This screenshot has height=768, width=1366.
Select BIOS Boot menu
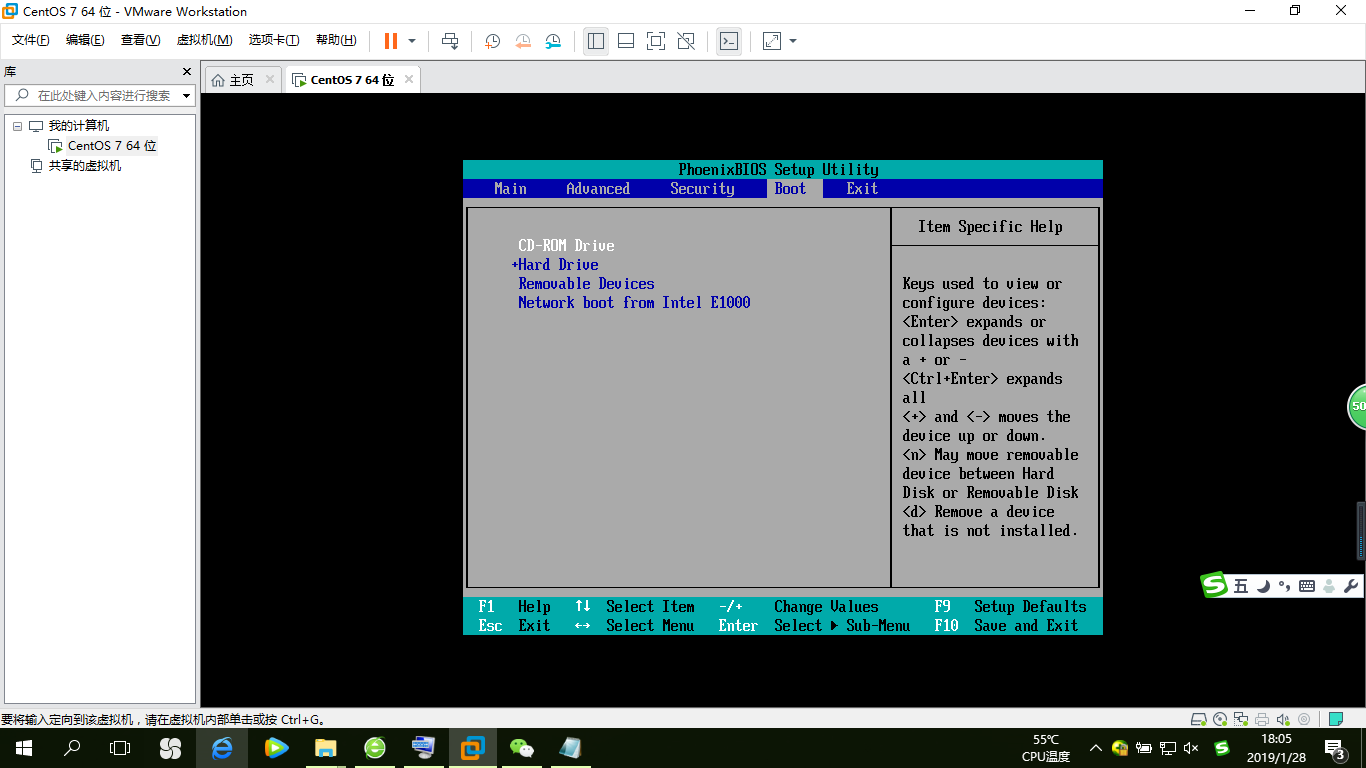[x=790, y=189]
